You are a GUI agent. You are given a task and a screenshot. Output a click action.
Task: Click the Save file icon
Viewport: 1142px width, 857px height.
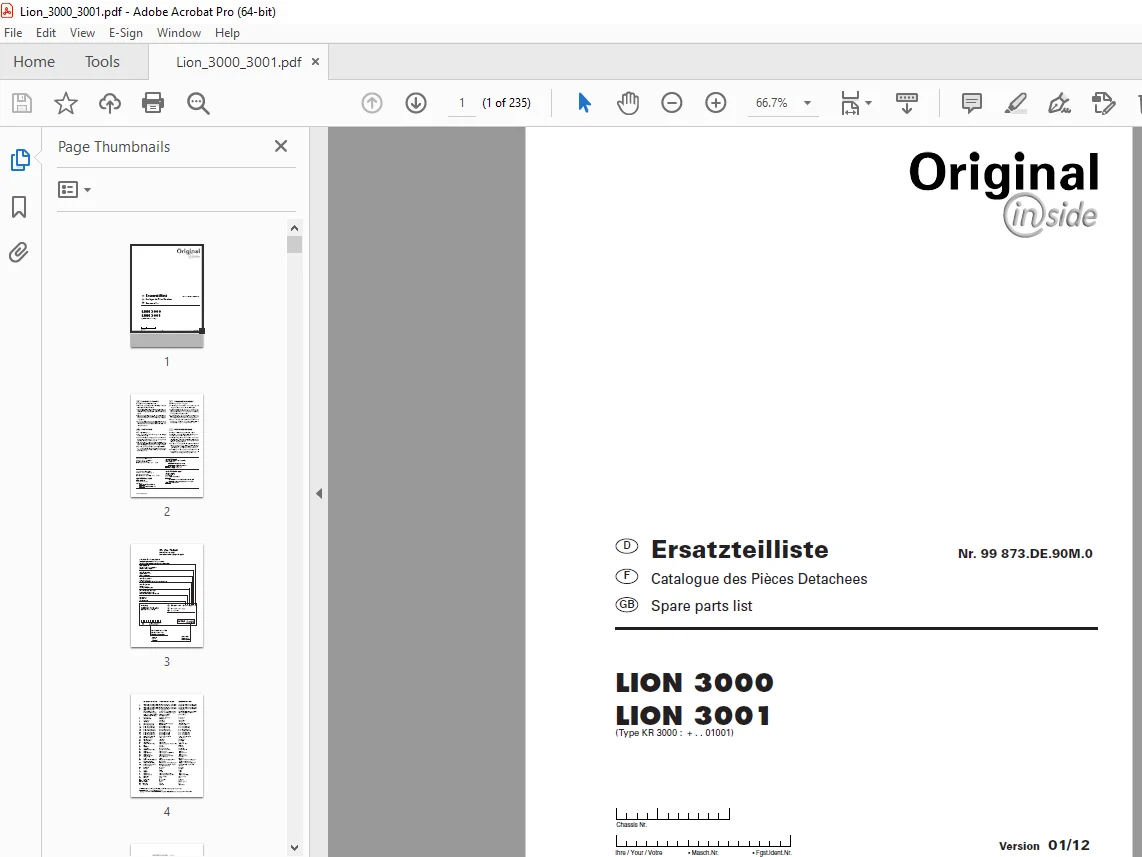coord(22,103)
